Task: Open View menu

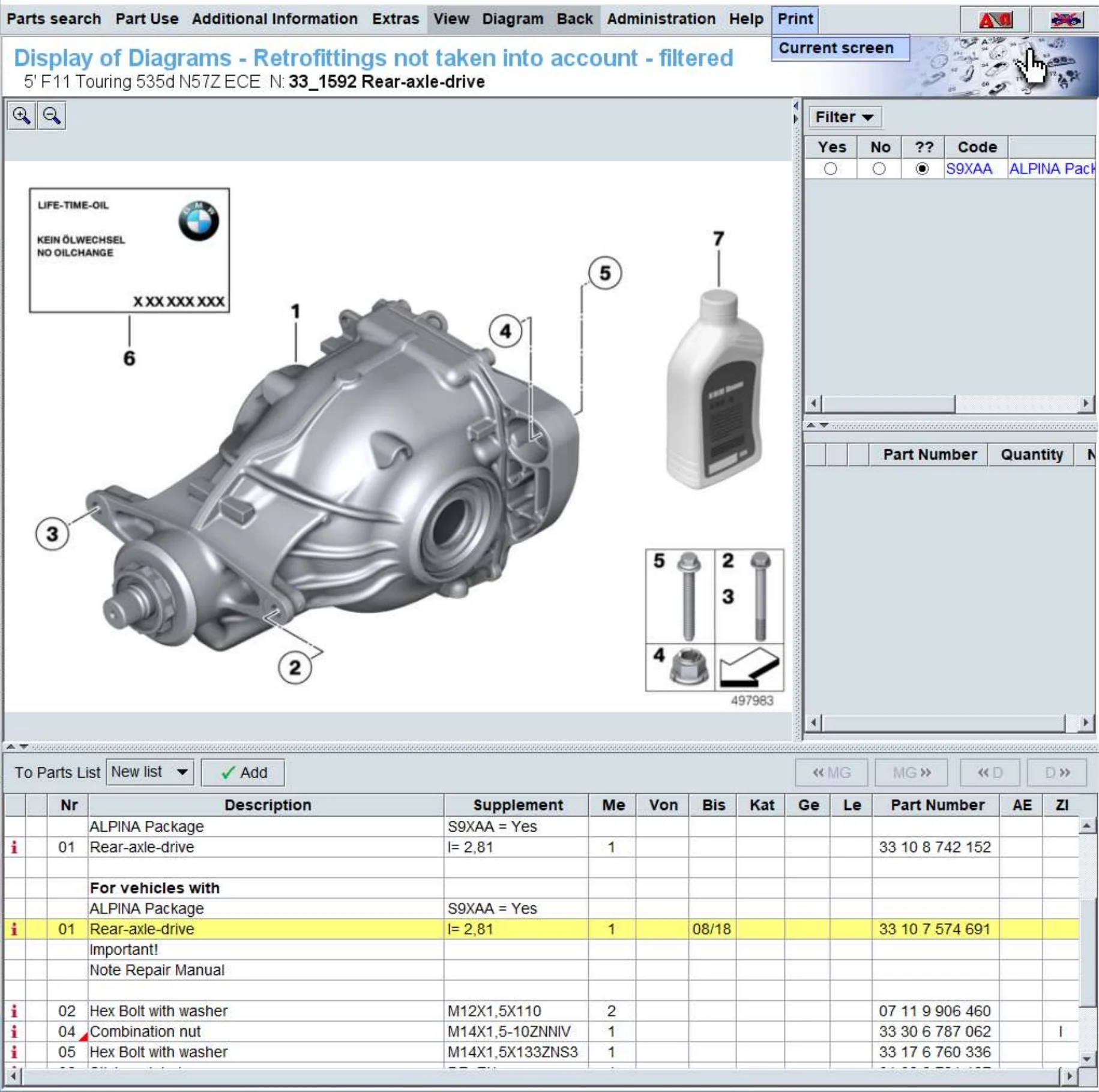Action: coord(451,19)
